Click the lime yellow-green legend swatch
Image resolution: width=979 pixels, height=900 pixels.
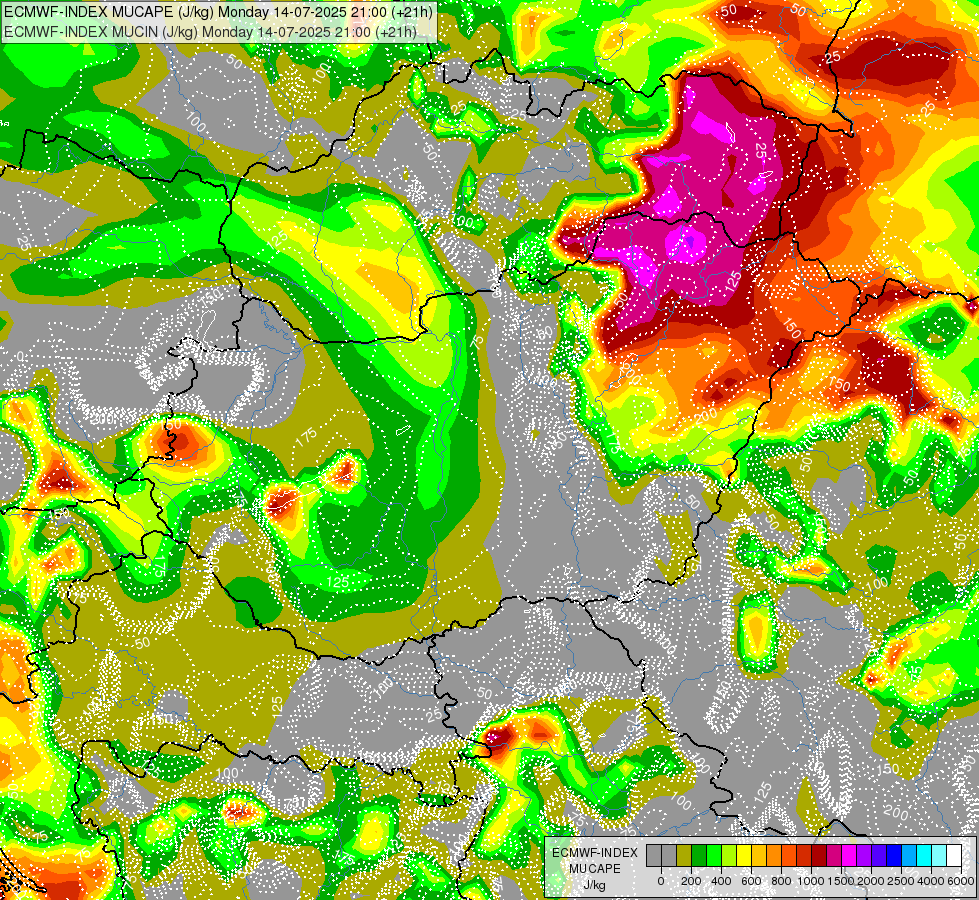tap(729, 856)
